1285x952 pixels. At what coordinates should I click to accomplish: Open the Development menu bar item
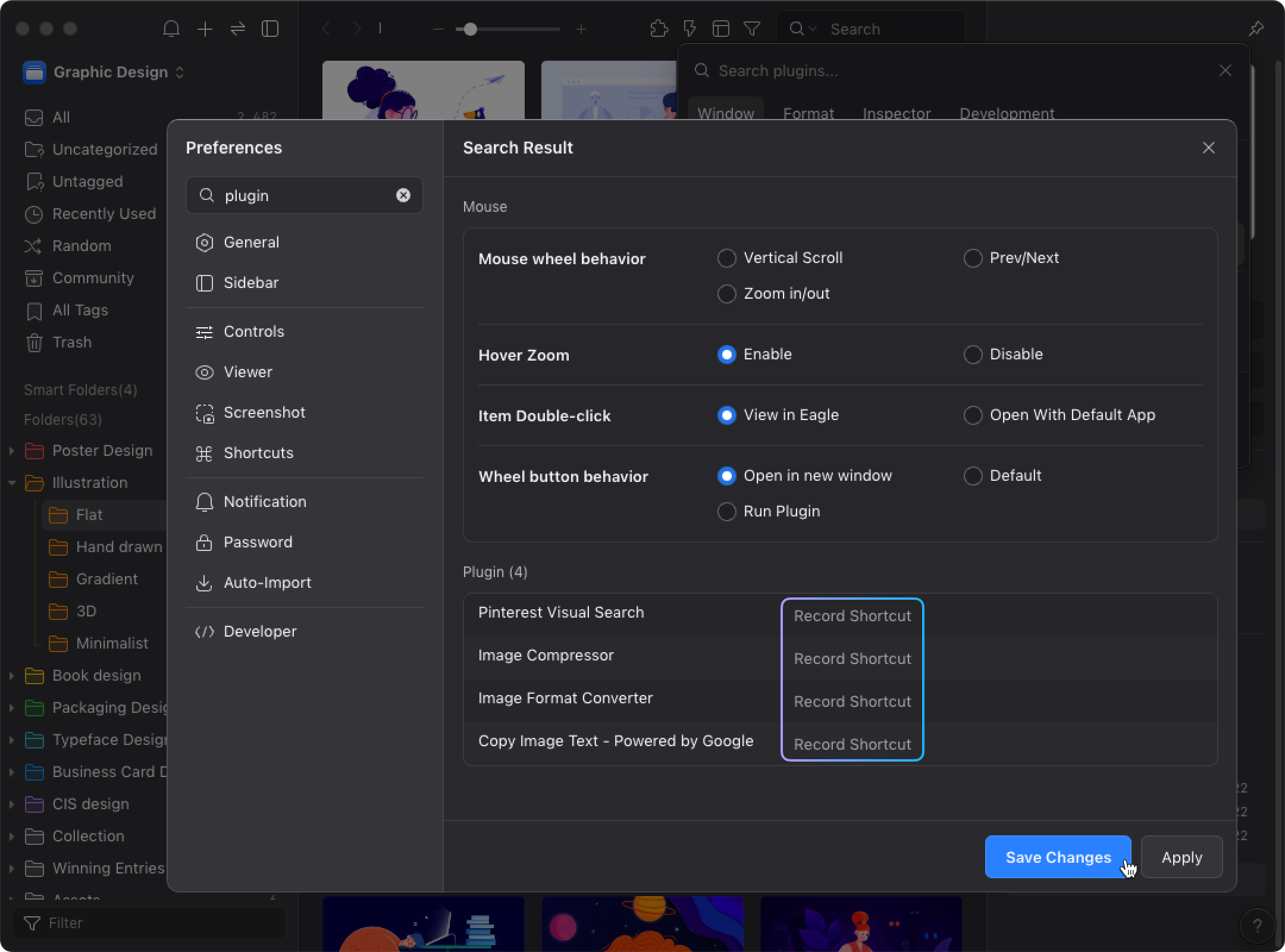(x=1007, y=113)
